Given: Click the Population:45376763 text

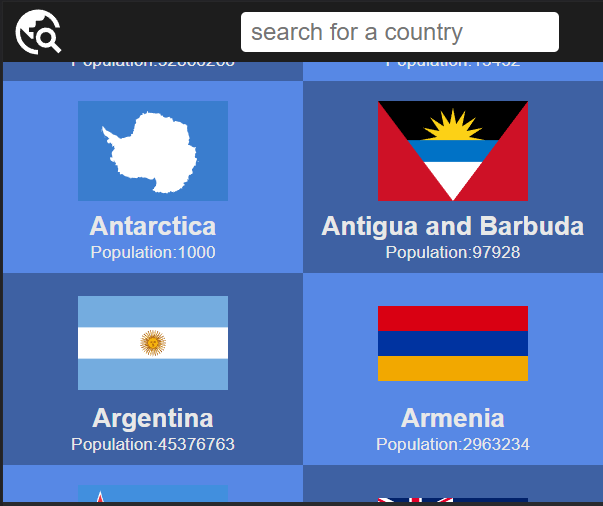Looking at the screenshot, I should point(153,444).
